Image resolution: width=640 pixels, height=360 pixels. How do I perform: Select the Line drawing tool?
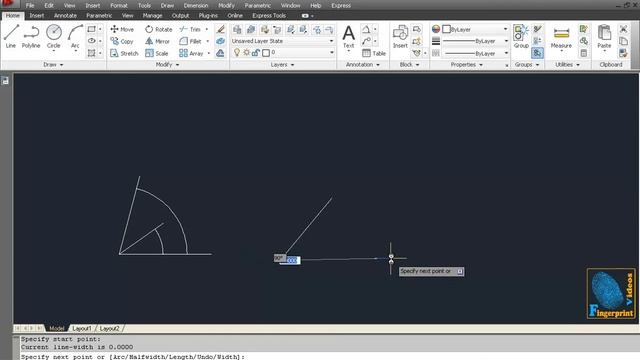pos(11,36)
